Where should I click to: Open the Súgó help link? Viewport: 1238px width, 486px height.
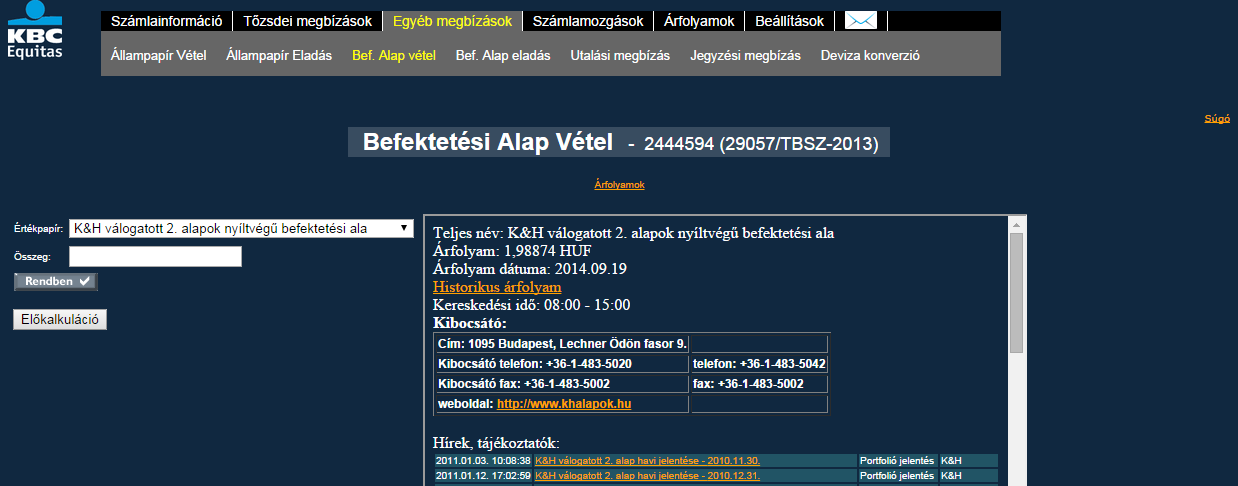(x=1216, y=118)
